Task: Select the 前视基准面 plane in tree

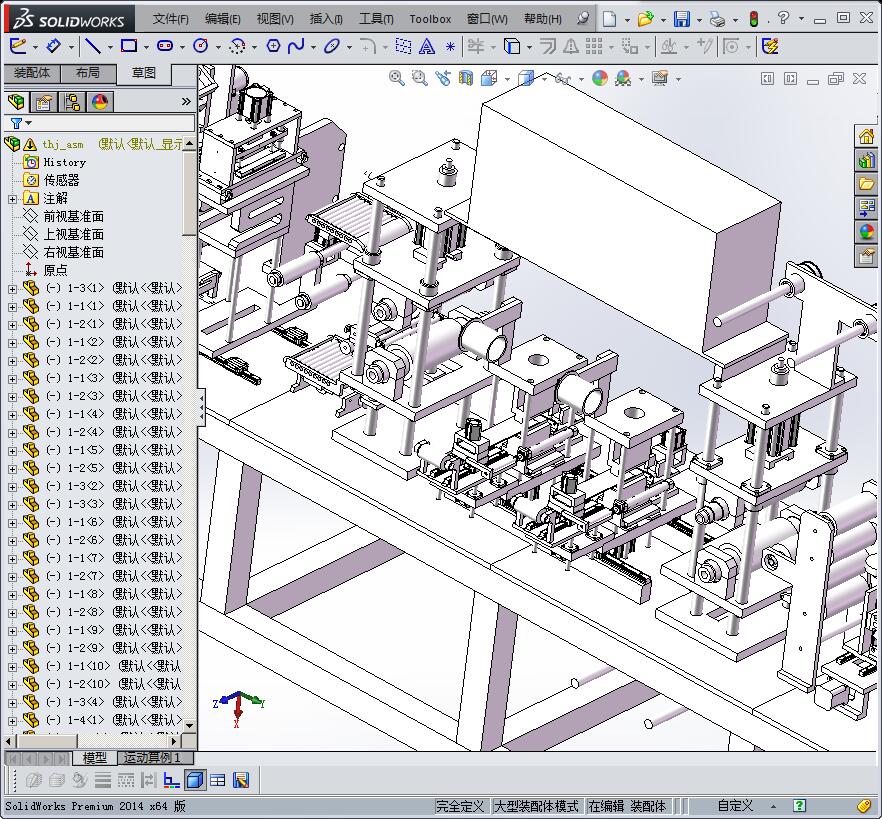Action: [73, 217]
